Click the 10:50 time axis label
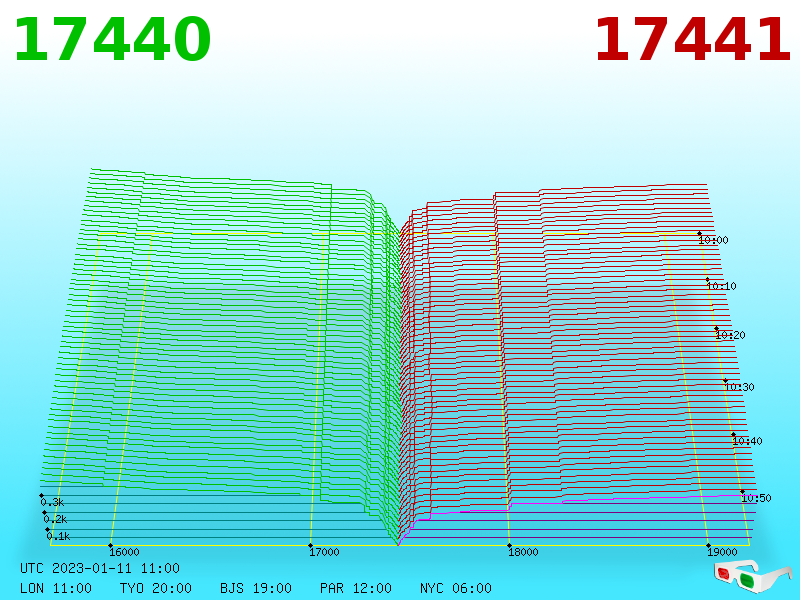This screenshot has width=800, height=600. (x=756, y=498)
